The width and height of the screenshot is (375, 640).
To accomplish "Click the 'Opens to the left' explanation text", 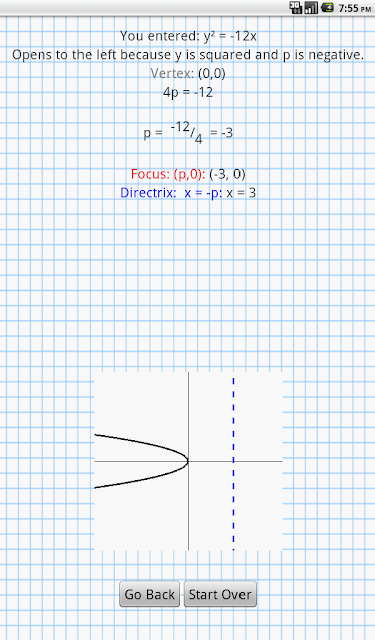I will (188, 55).
